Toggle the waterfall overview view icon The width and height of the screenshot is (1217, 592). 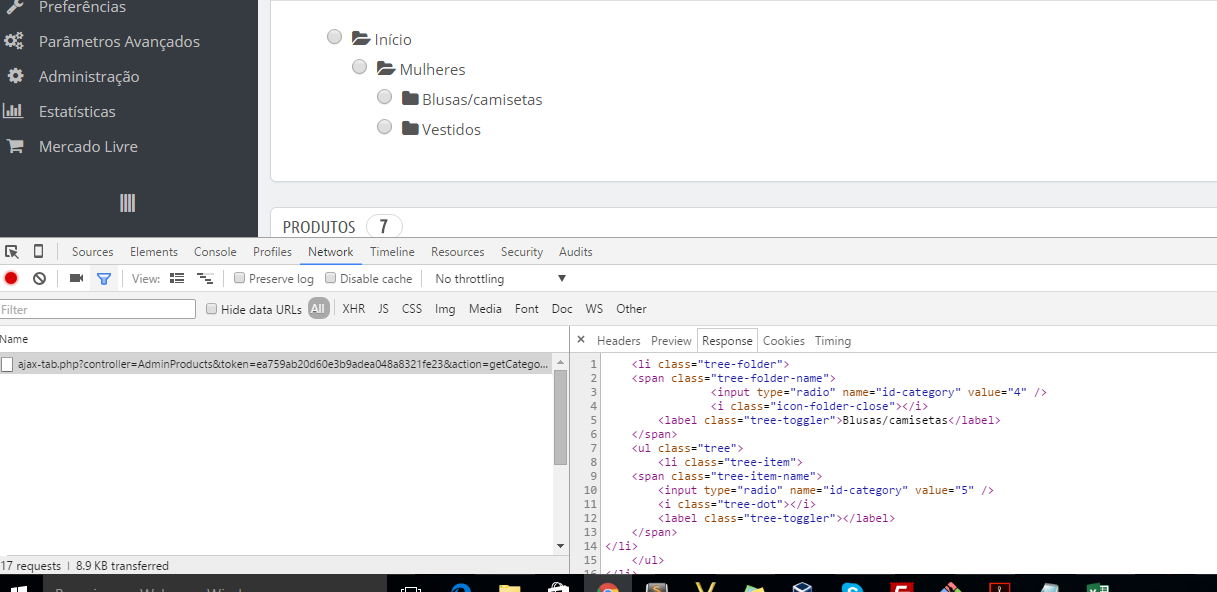[205, 279]
